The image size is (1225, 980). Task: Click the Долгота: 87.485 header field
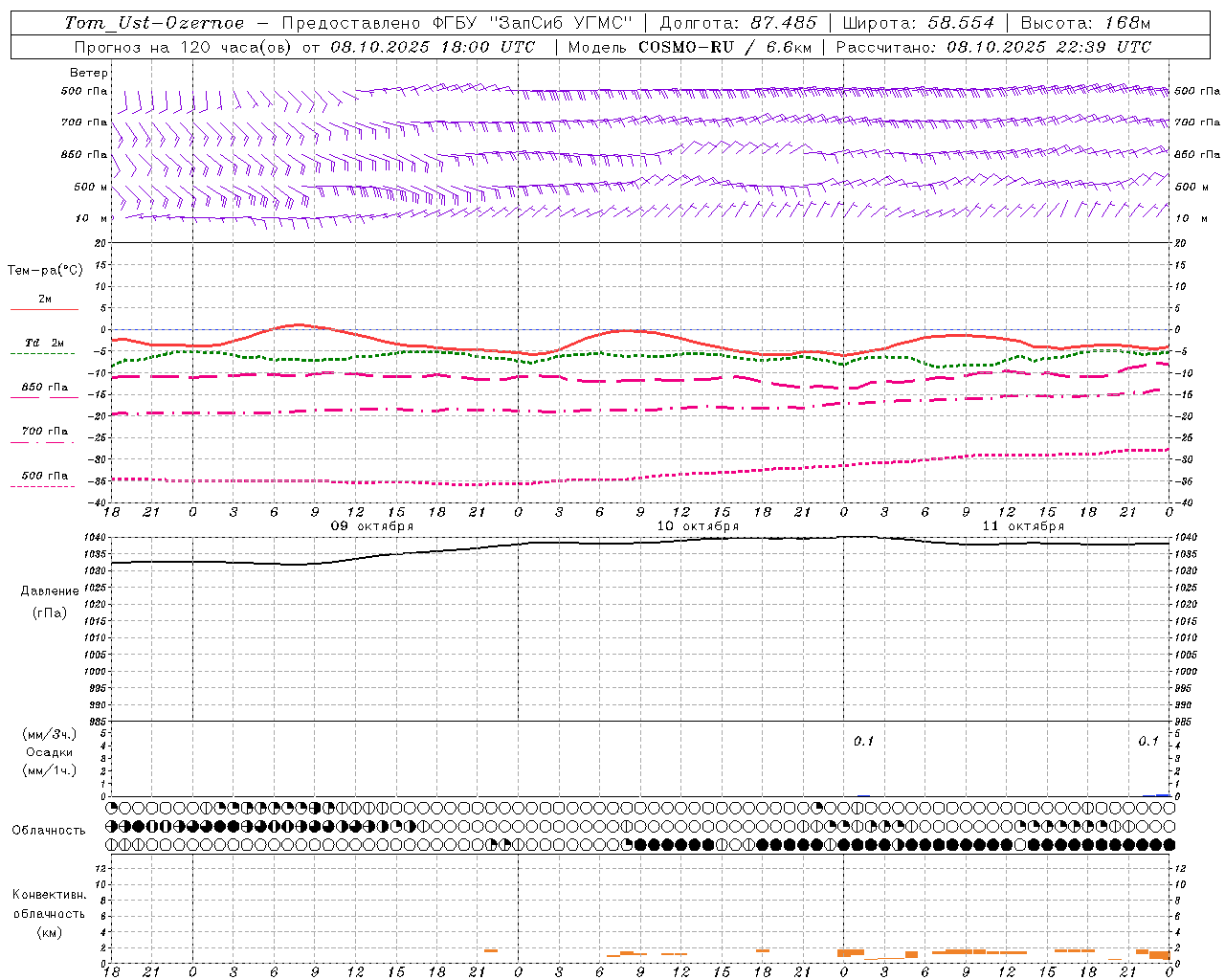739,23
